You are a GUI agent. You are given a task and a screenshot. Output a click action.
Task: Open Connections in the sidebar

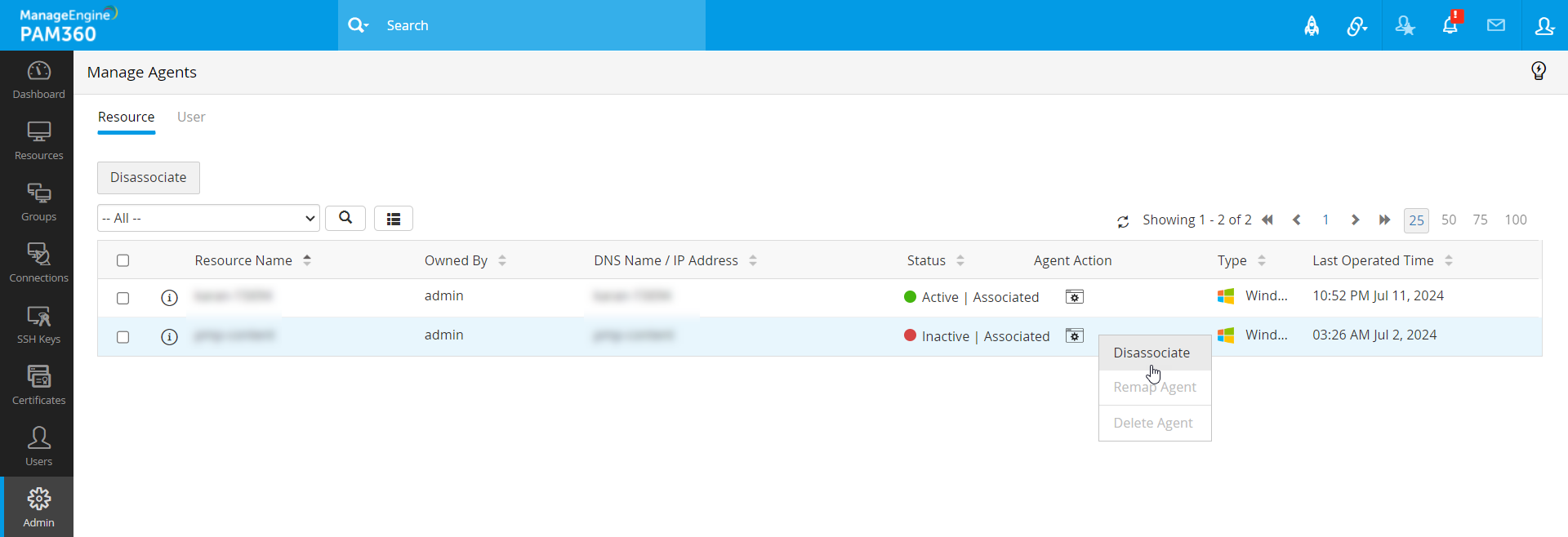[38, 264]
